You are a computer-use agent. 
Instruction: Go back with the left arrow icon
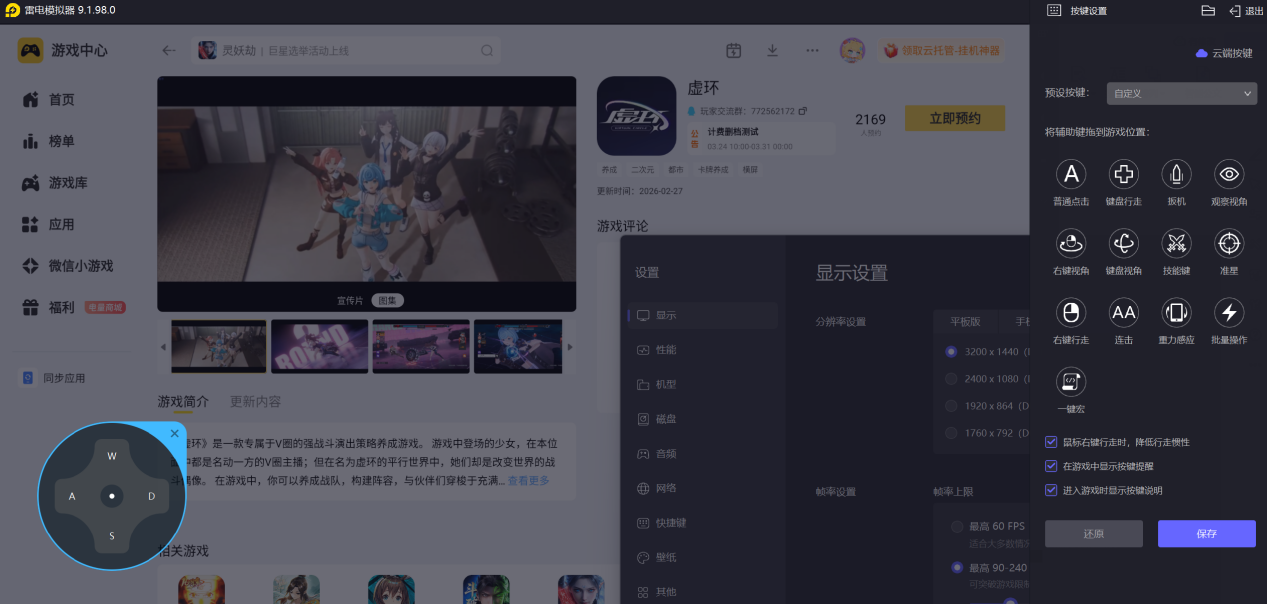[169, 50]
